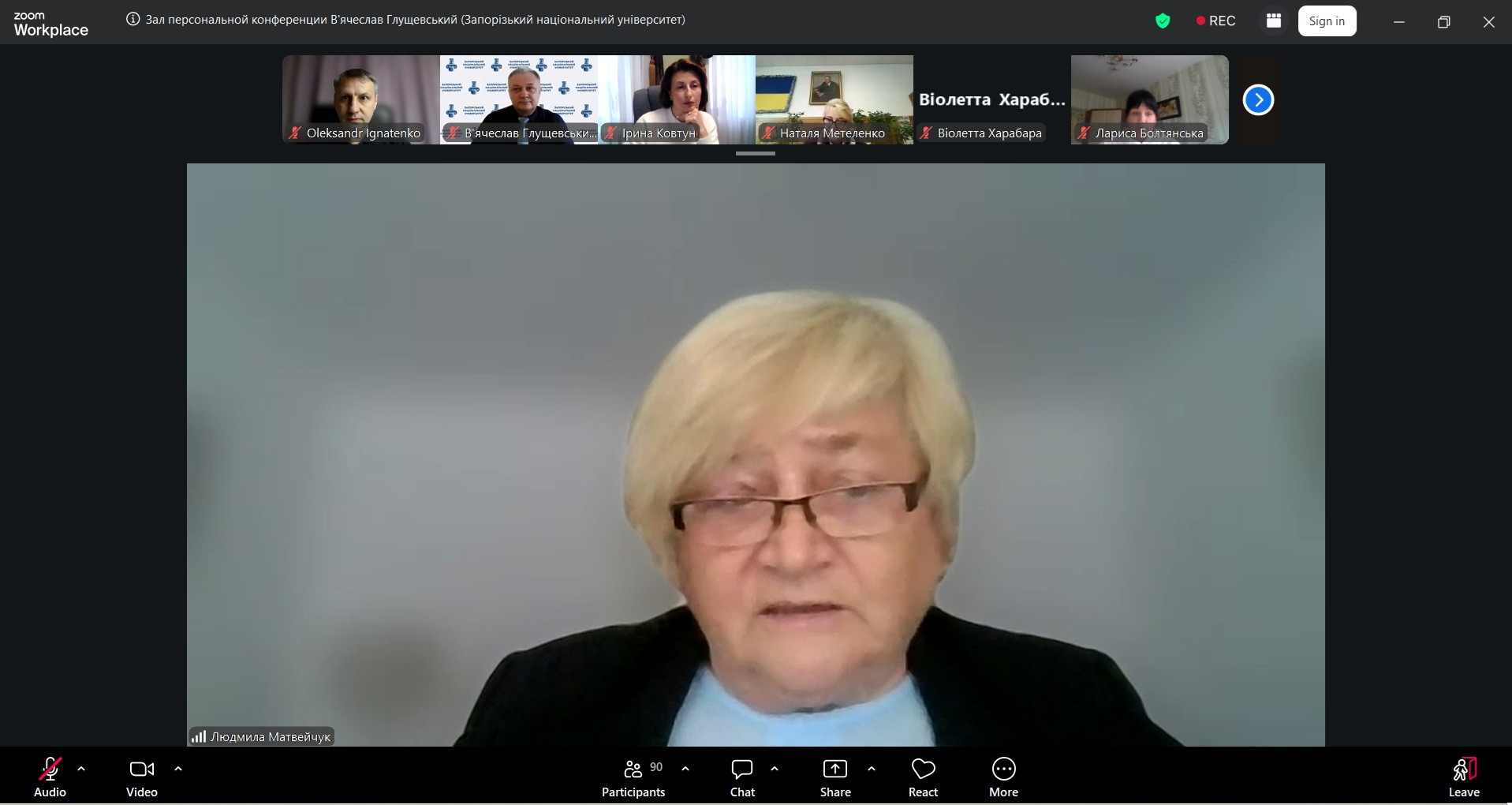Click the green encryption shield icon
1512x805 pixels.
point(1162,21)
